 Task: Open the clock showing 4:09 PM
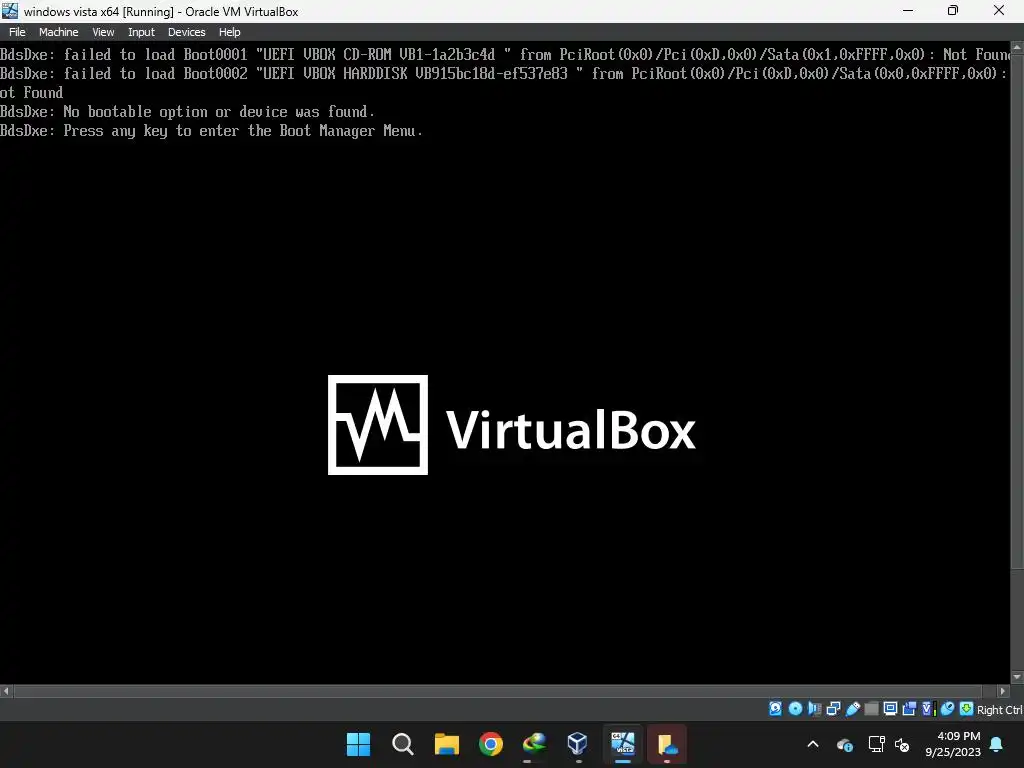click(x=953, y=744)
